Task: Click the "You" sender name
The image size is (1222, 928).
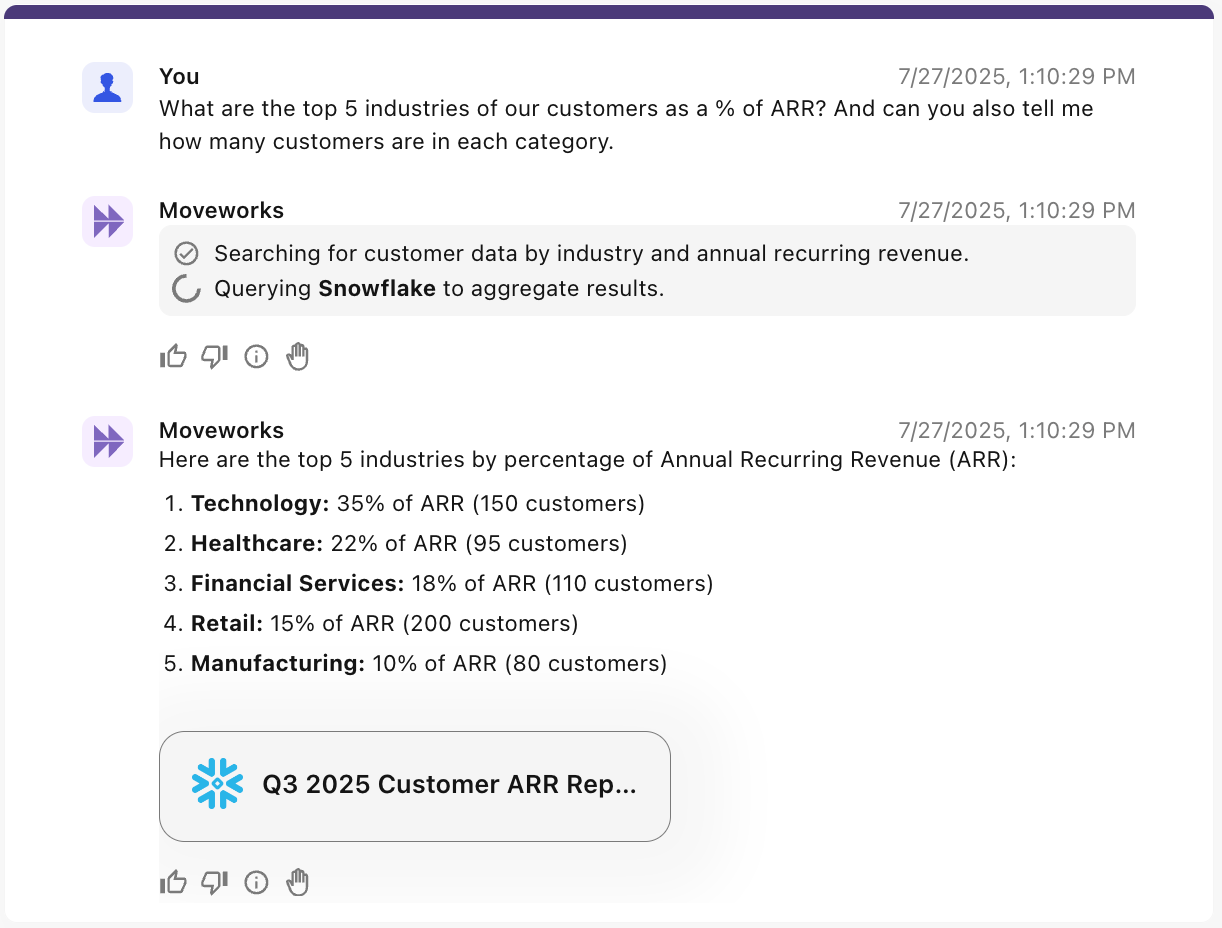Action: click(x=179, y=77)
